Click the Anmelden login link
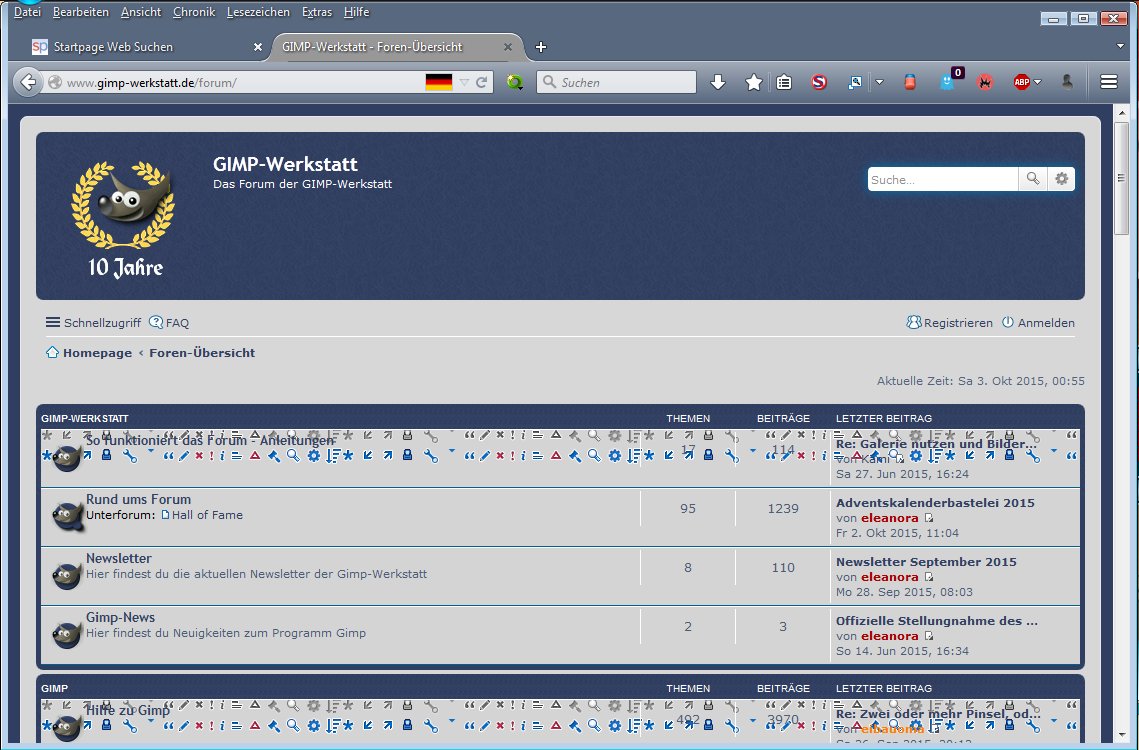1139x750 pixels. point(1045,323)
